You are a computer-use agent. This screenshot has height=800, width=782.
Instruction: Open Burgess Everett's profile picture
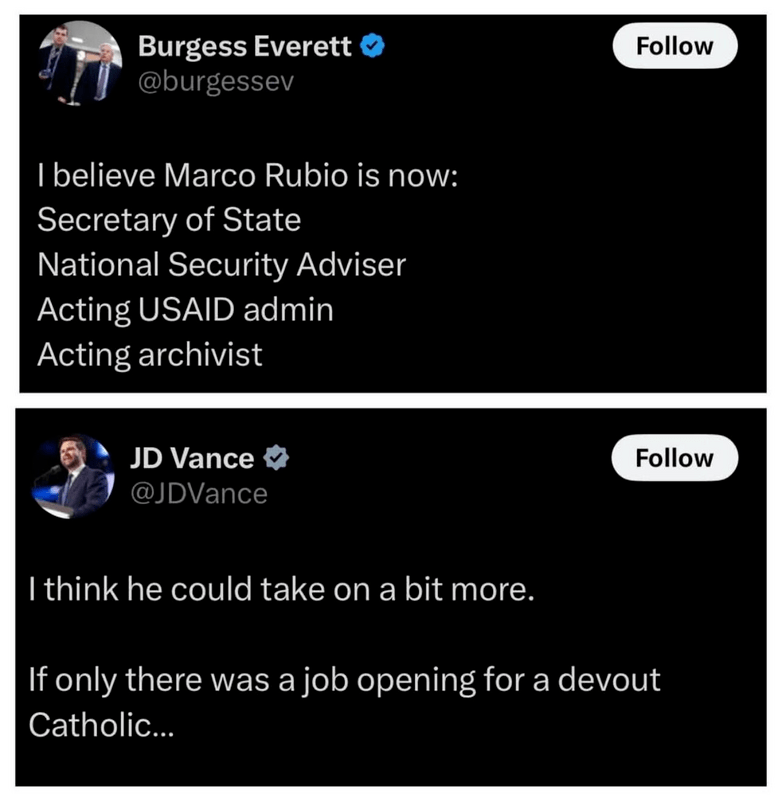[79, 63]
